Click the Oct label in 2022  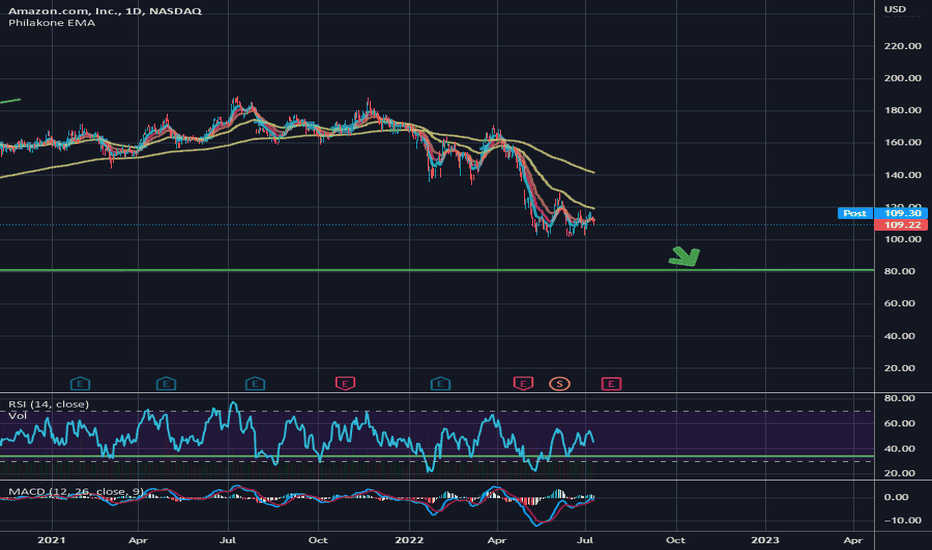pyautogui.click(x=676, y=540)
